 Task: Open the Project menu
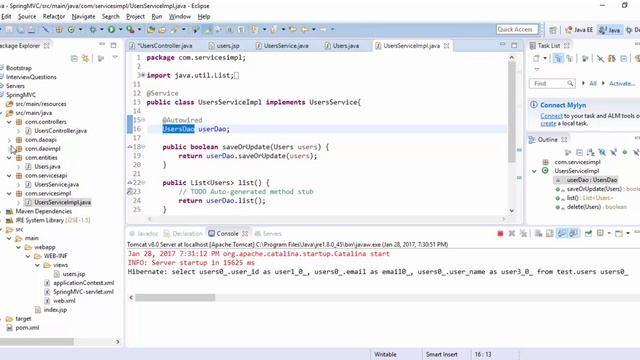pos(136,16)
